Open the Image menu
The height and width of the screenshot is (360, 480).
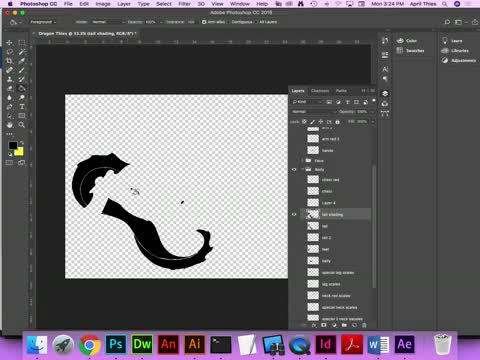103,4
